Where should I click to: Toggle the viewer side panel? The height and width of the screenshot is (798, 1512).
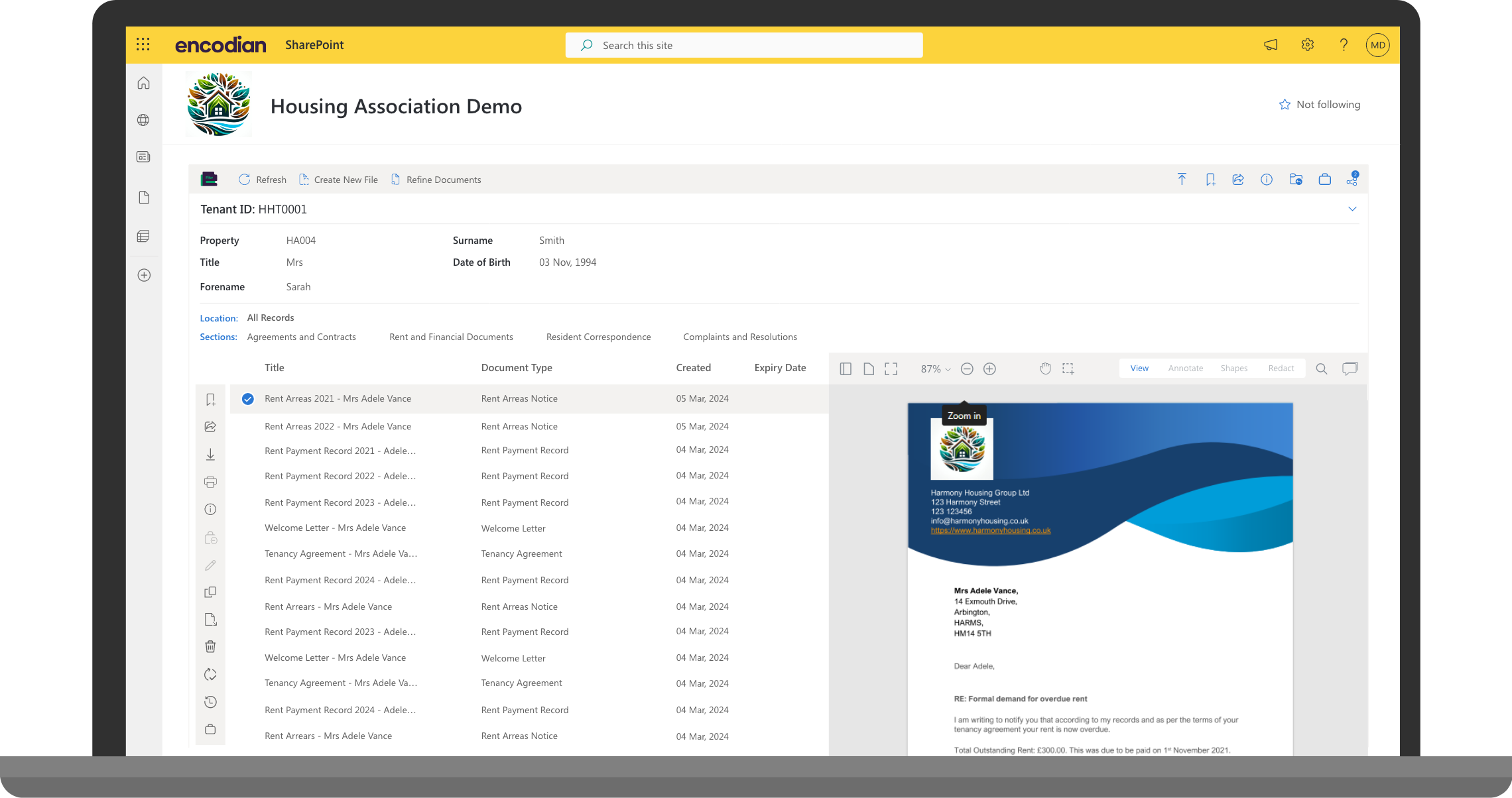(x=846, y=369)
